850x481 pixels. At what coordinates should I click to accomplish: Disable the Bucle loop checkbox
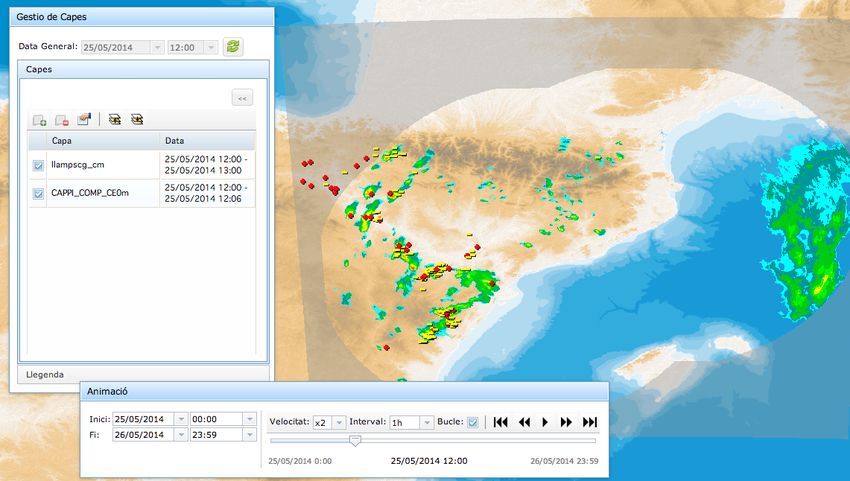(x=473, y=422)
